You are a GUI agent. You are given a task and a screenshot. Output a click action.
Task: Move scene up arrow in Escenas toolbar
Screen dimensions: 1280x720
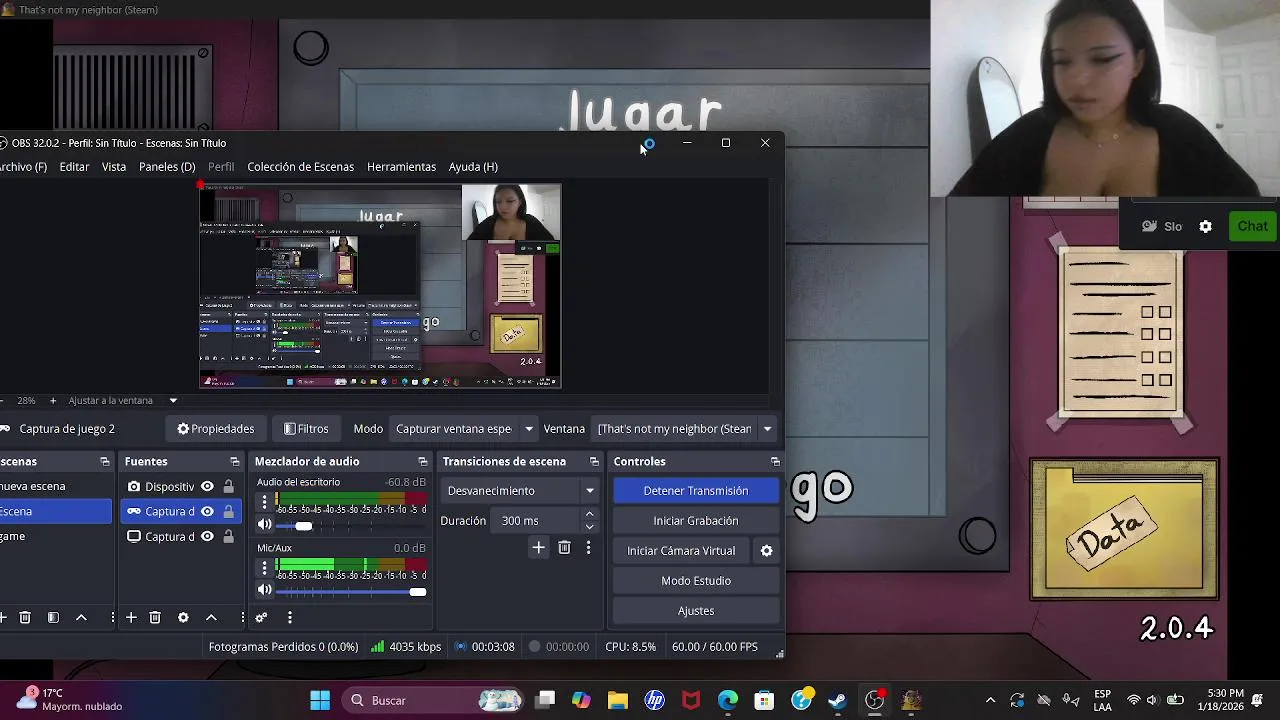point(81,618)
